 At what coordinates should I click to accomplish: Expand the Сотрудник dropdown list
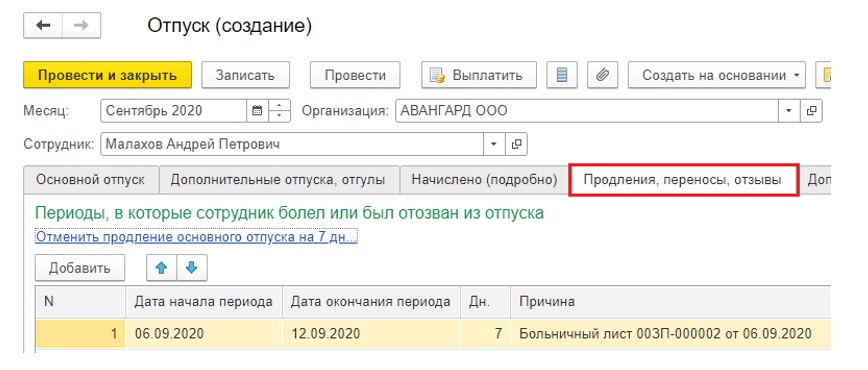[x=494, y=145]
